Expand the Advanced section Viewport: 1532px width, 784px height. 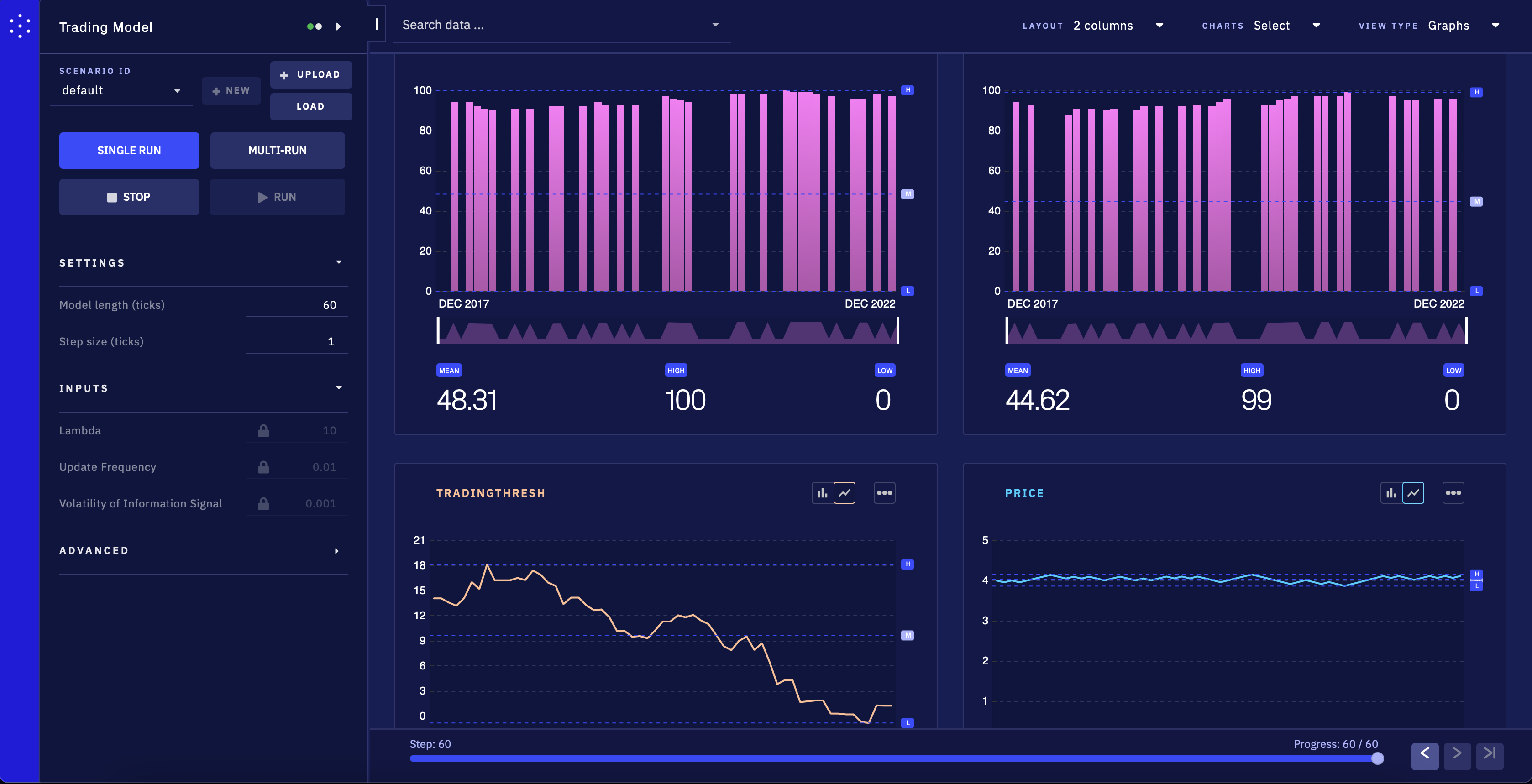coord(203,550)
